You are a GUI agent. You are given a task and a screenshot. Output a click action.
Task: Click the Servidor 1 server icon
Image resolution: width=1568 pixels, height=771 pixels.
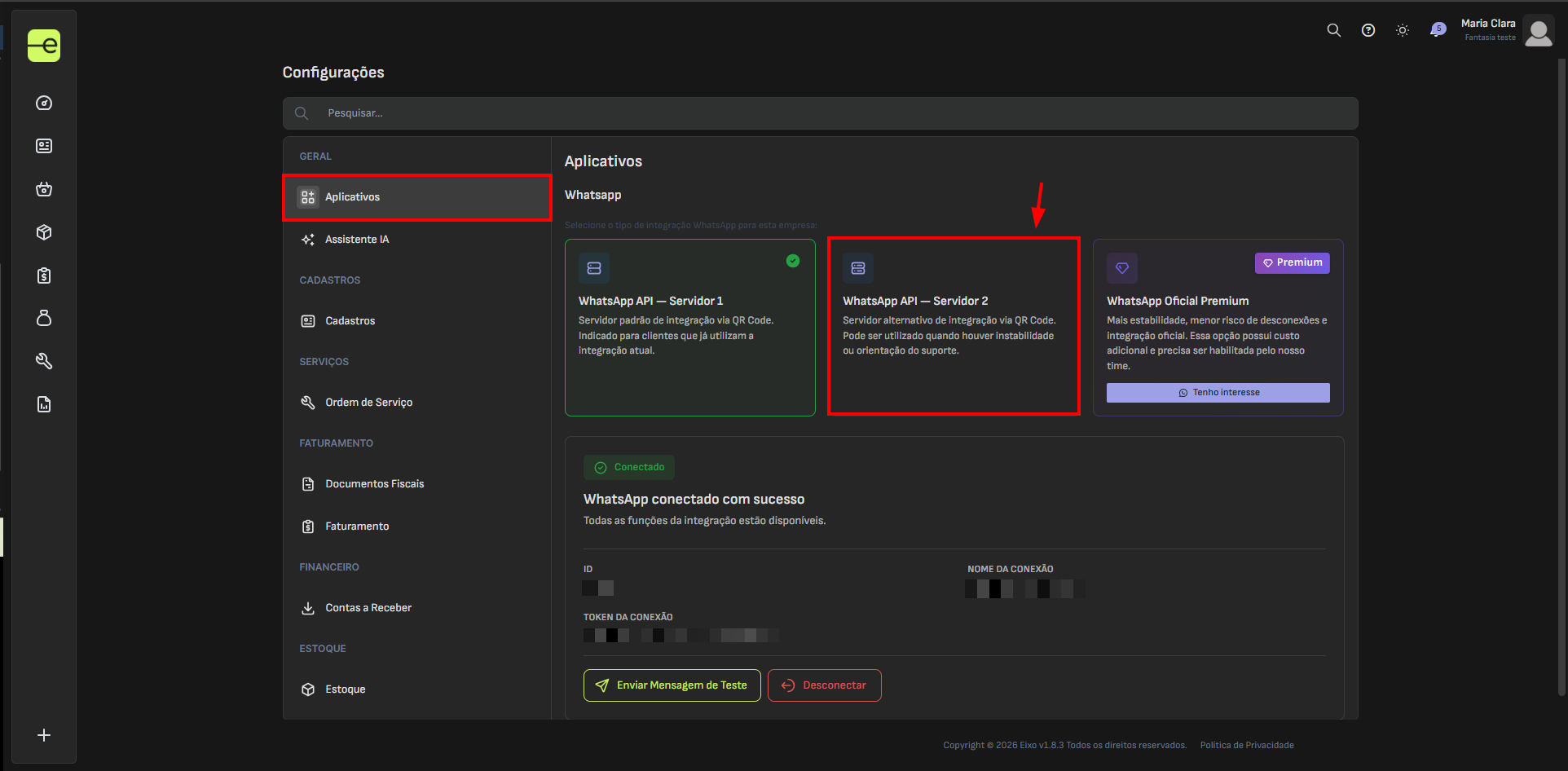pos(594,268)
